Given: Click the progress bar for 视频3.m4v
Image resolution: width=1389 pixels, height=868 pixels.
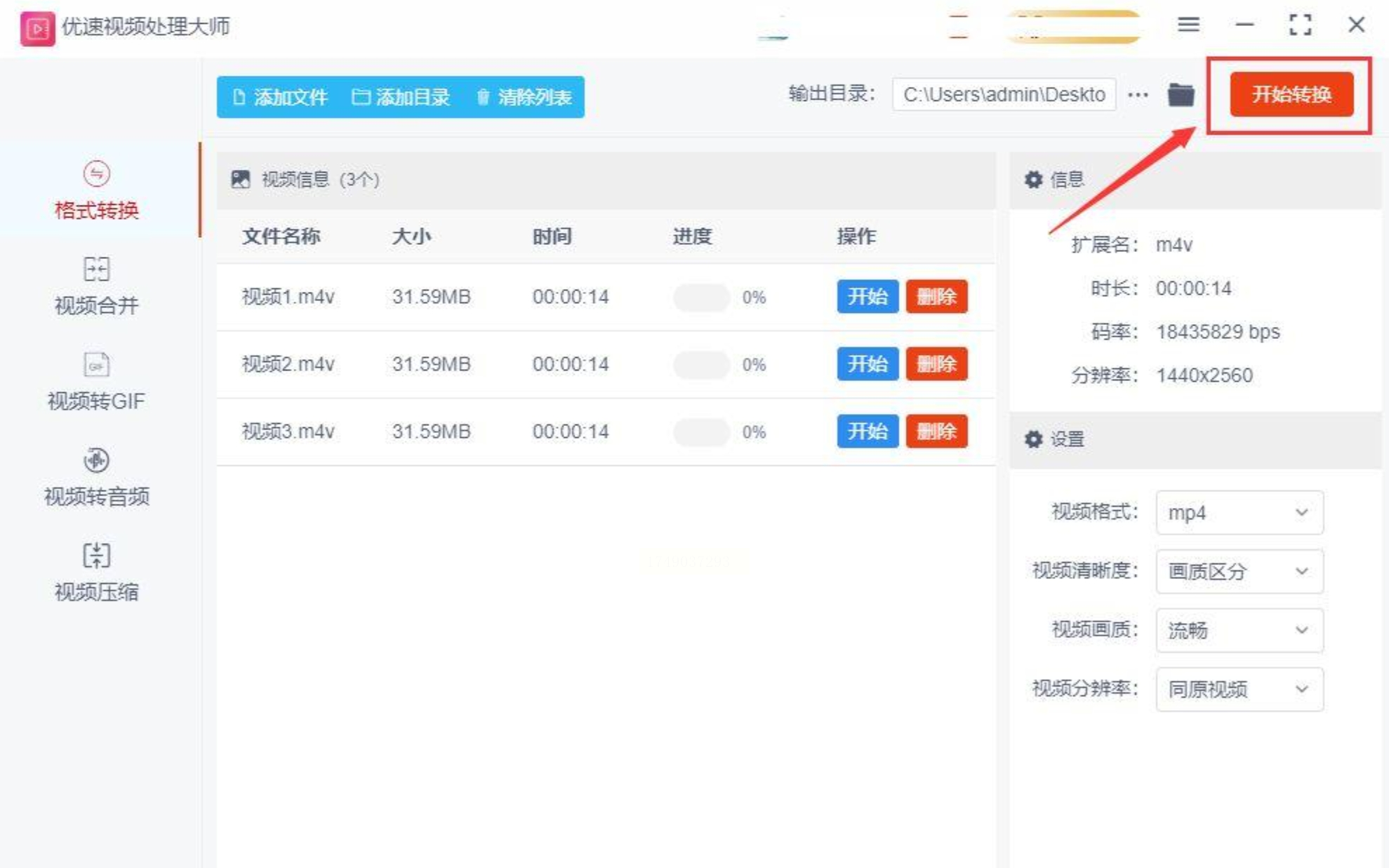Looking at the screenshot, I should (701, 432).
